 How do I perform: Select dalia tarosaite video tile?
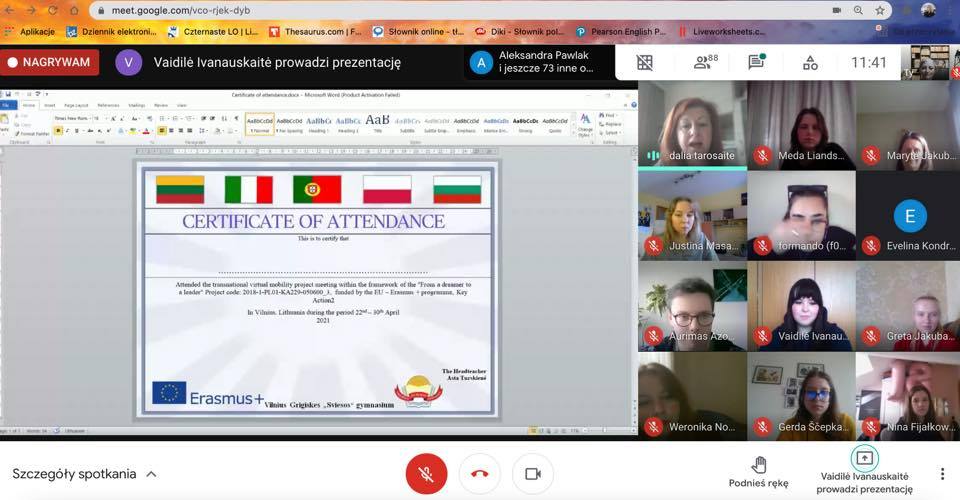click(x=692, y=125)
